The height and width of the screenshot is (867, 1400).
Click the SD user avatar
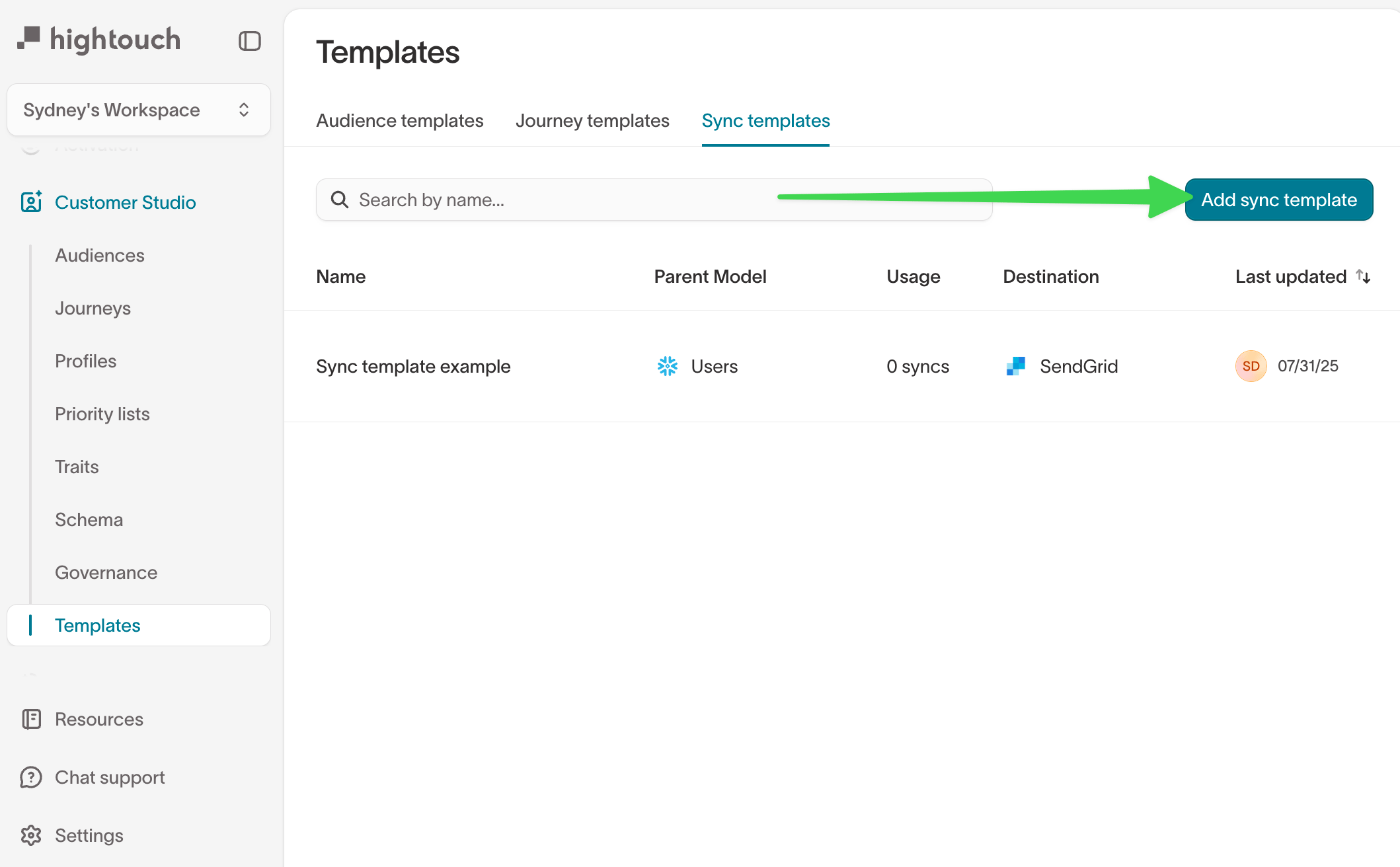tap(1251, 366)
